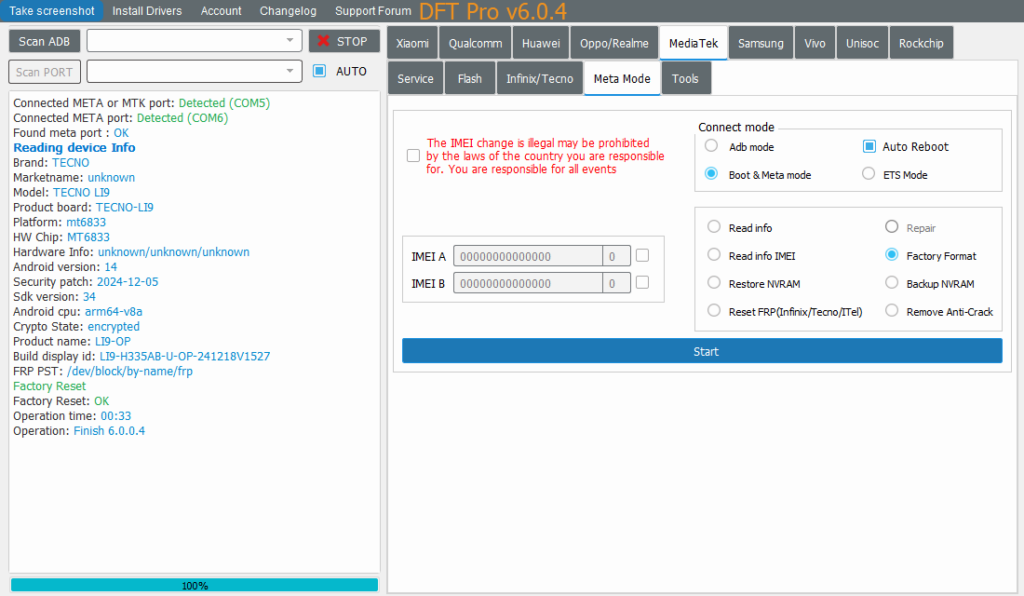Viewport: 1024px width, 596px height.
Task: Click the 'DFT Pro v6.0.4' title
Action: [x=492, y=11]
